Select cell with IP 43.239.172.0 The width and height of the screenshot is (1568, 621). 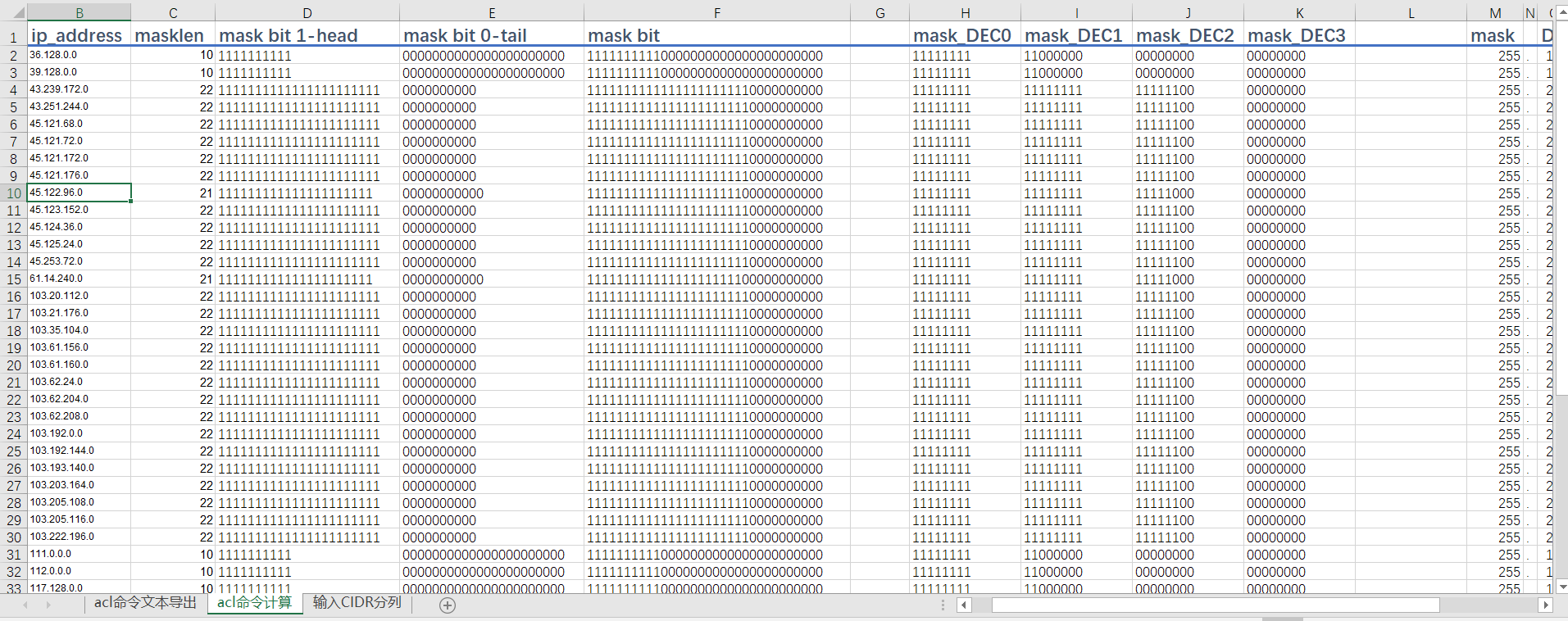click(79, 90)
